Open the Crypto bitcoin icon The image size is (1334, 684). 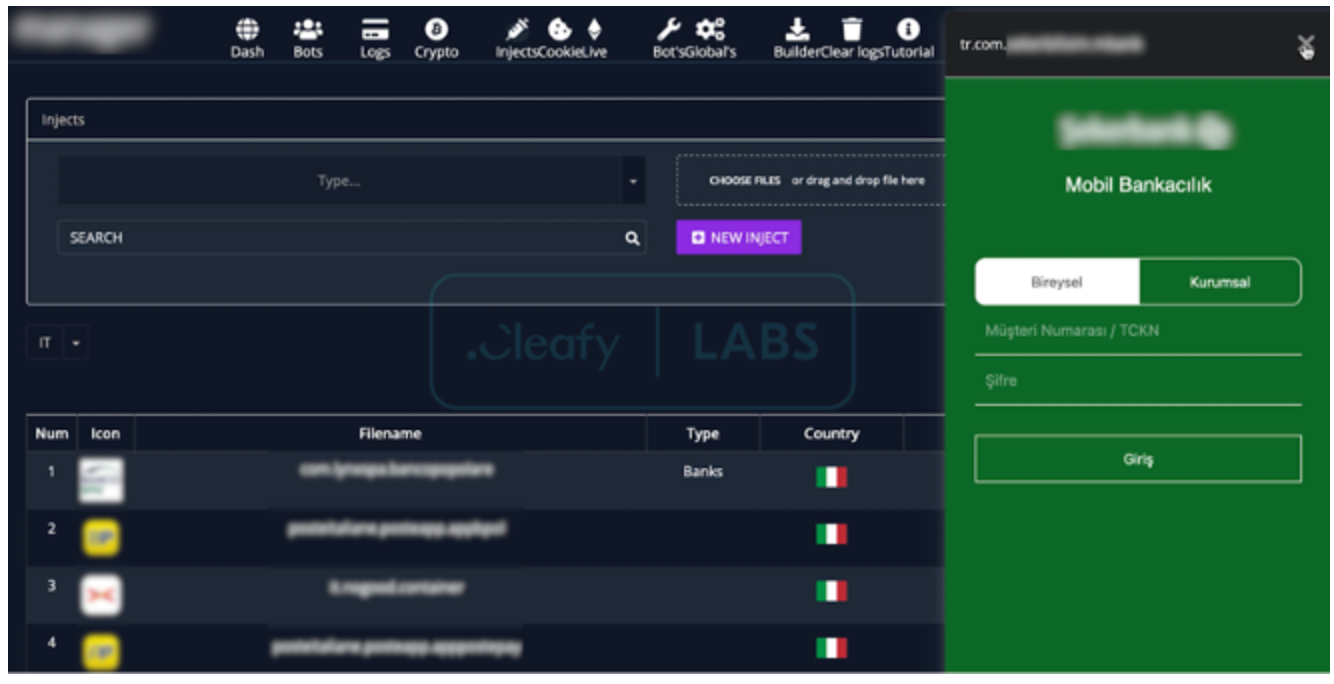(436, 30)
